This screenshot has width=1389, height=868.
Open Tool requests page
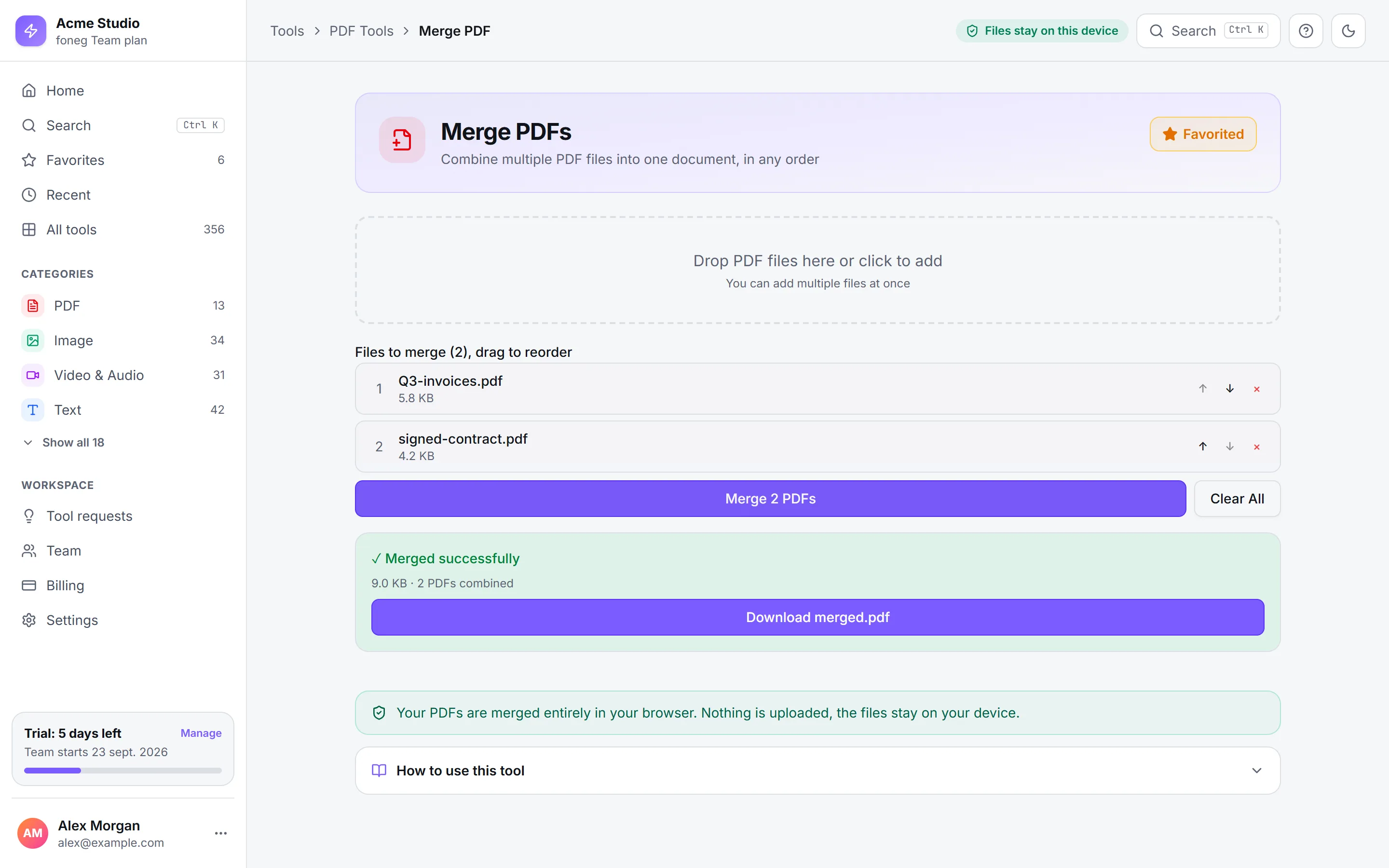pyautogui.click(x=123, y=516)
